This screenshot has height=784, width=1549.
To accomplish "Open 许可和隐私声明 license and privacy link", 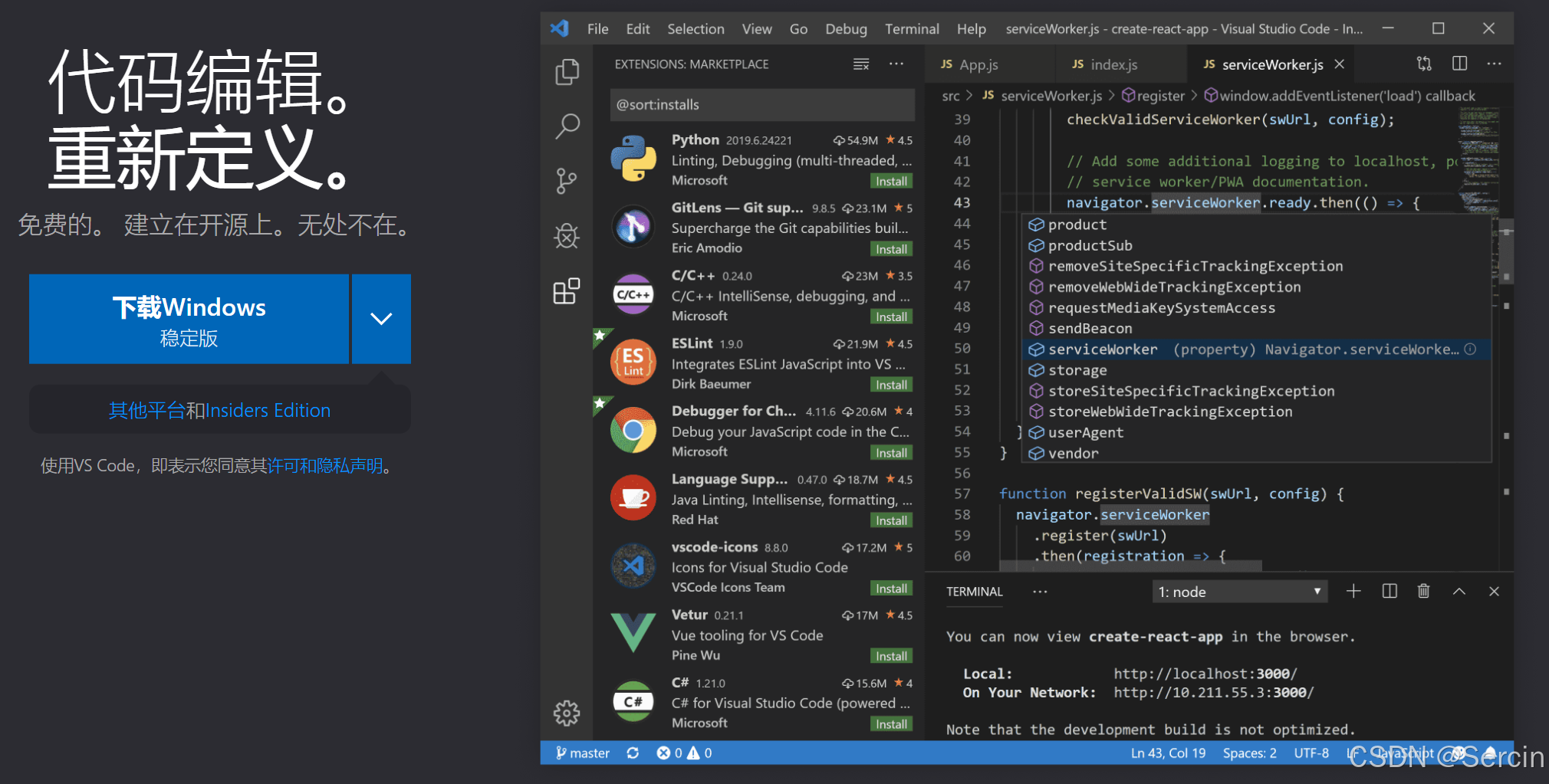I will [325, 466].
